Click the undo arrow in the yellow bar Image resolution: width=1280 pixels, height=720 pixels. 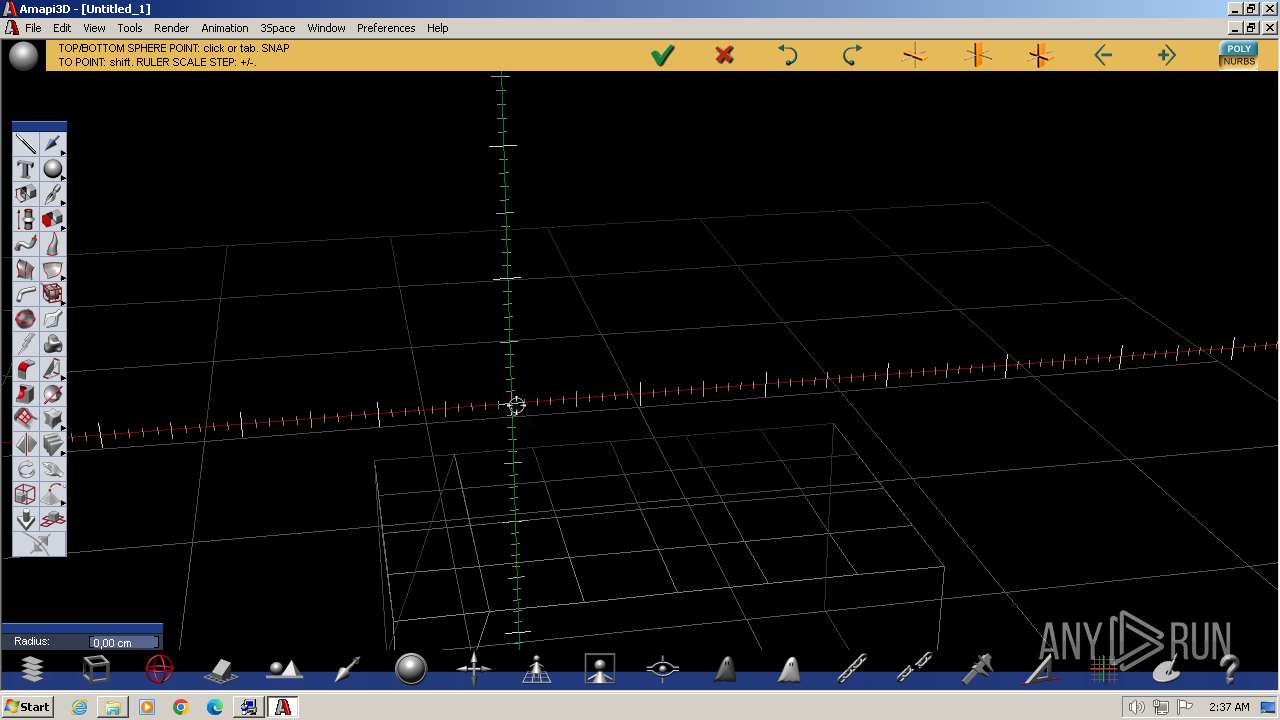tap(788, 56)
